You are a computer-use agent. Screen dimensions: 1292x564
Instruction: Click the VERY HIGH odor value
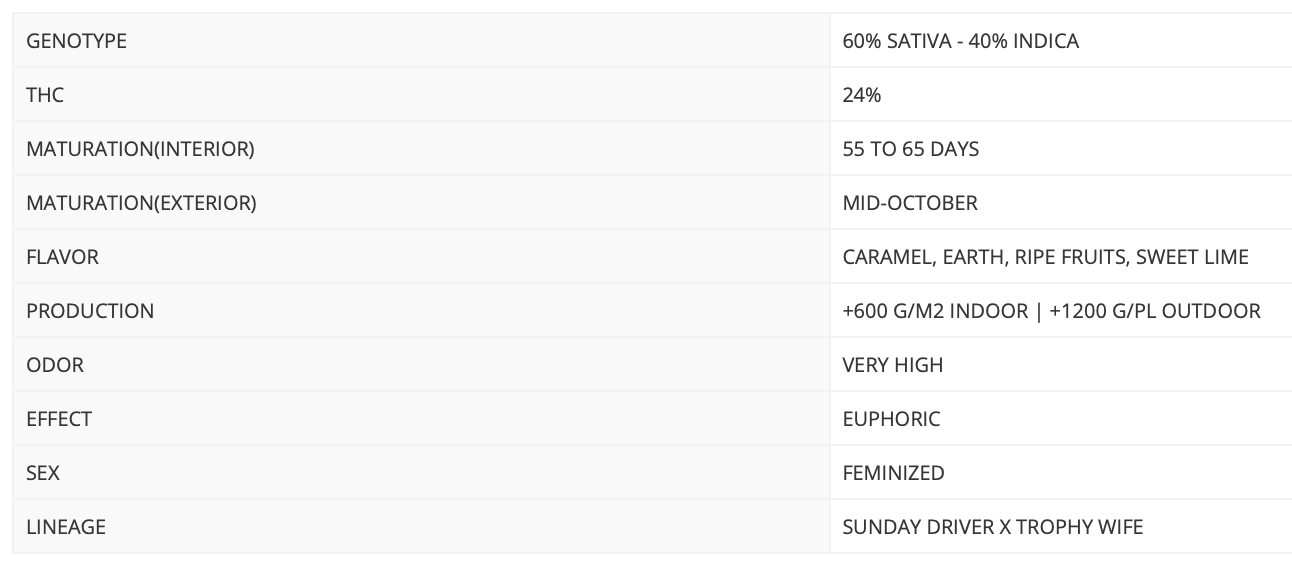coord(893,365)
